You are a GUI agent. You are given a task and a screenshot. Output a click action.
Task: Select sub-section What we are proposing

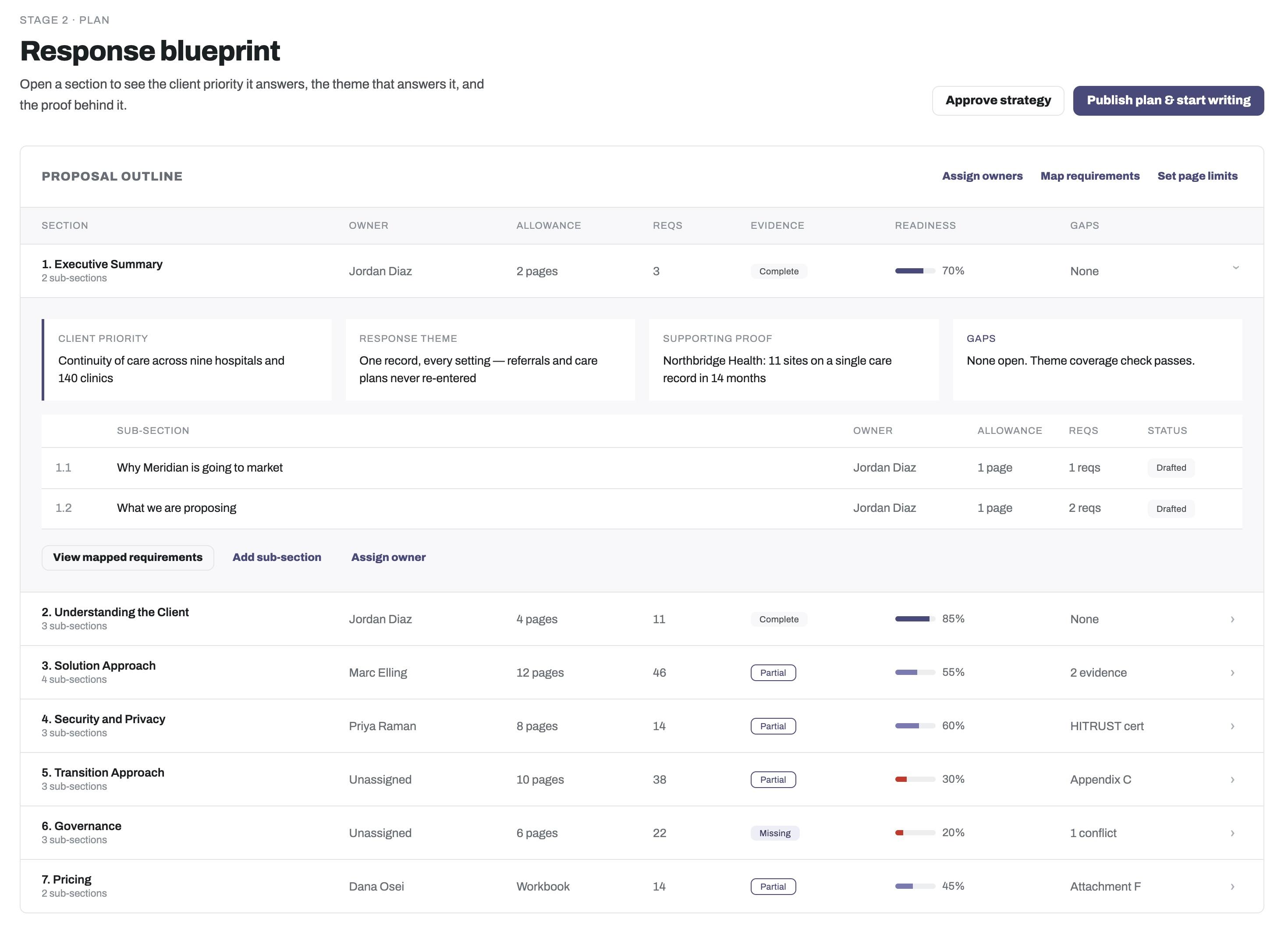click(x=642, y=508)
